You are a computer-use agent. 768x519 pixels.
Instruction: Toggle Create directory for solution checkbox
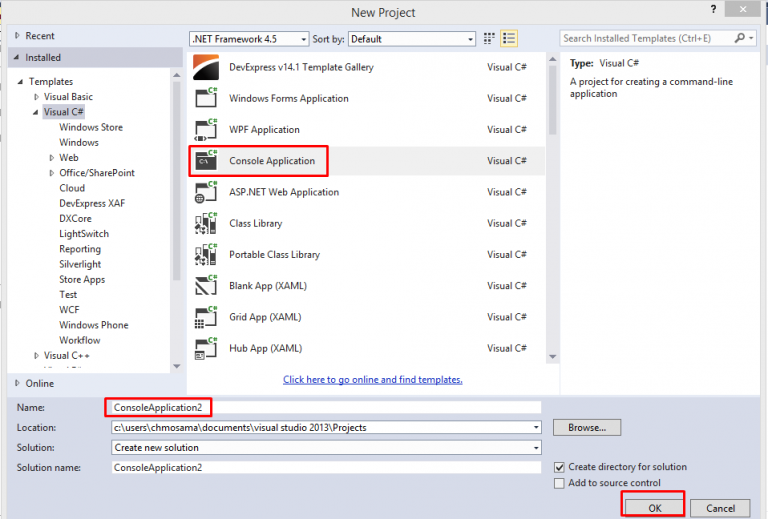(559, 467)
